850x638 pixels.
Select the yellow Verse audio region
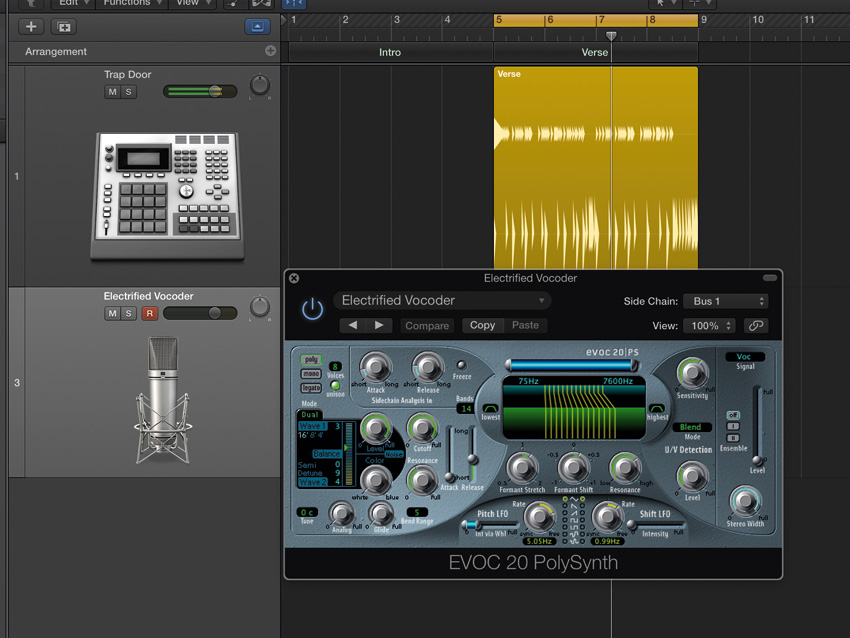[x=596, y=167]
